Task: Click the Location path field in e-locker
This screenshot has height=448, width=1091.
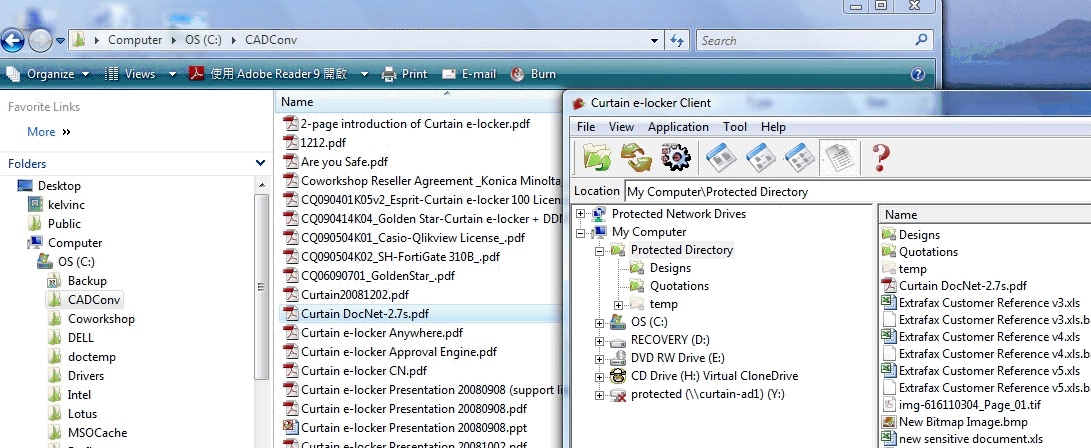Action: 857,191
